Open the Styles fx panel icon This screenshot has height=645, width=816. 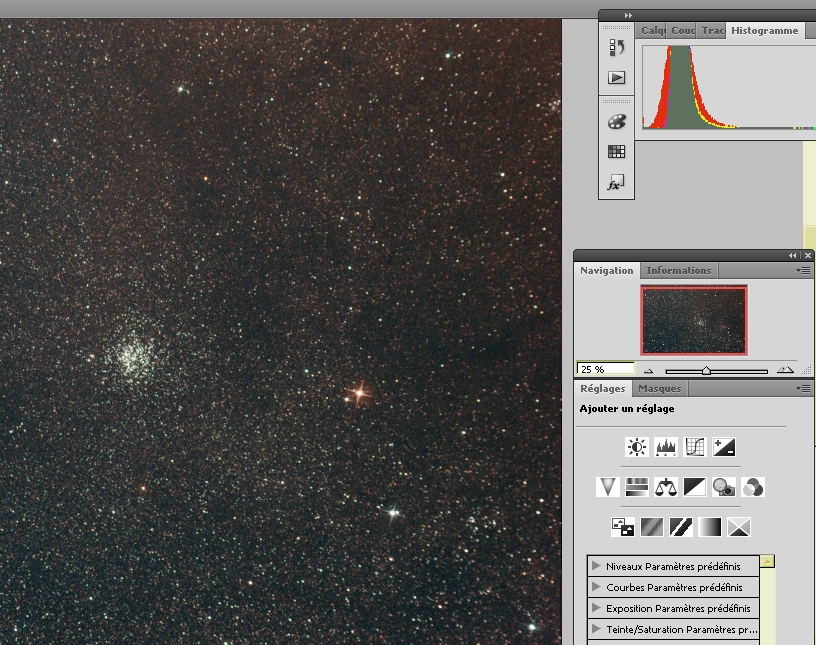click(616, 183)
